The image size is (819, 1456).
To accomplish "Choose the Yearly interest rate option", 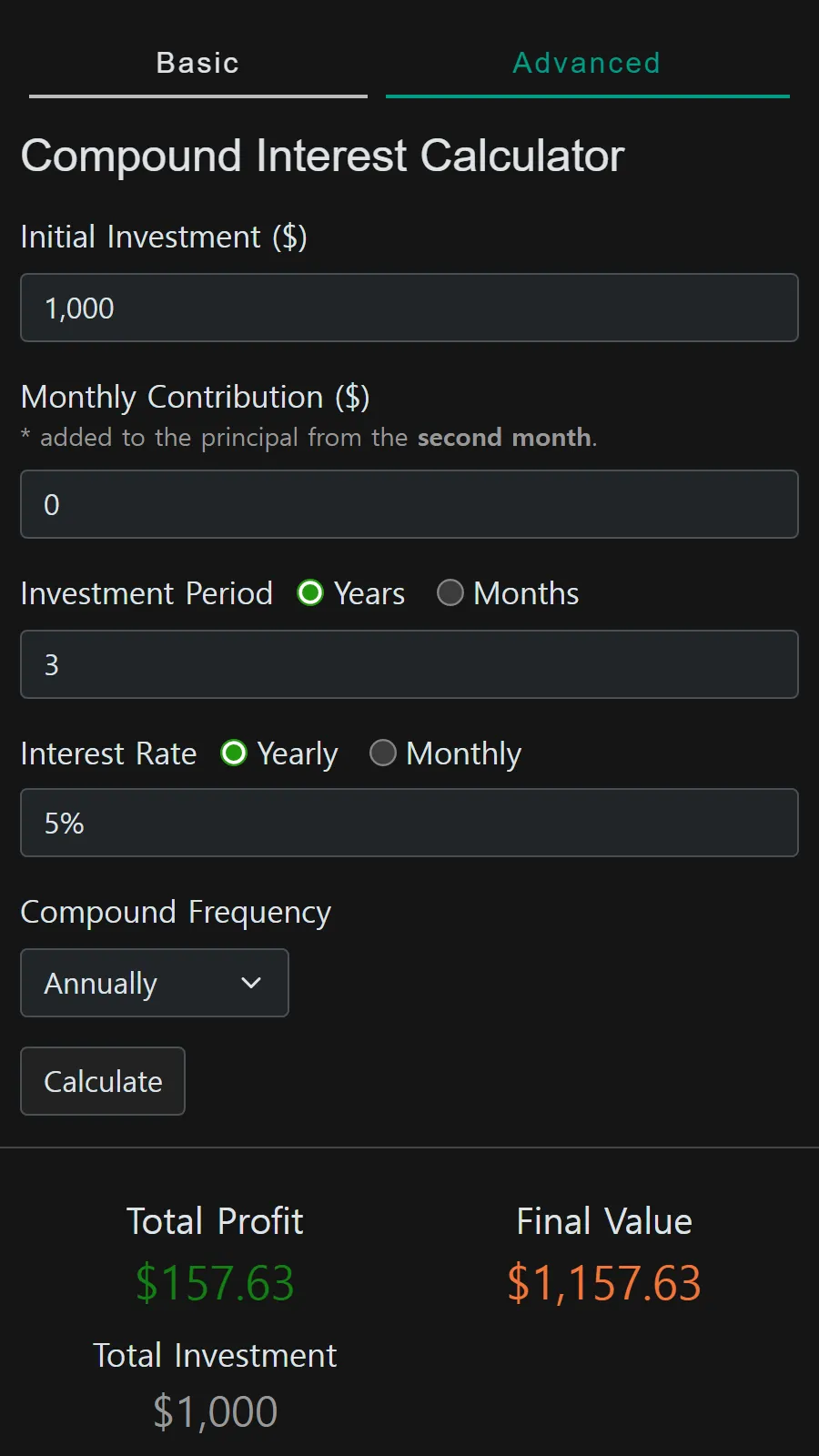I will pyautogui.click(x=234, y=753).
